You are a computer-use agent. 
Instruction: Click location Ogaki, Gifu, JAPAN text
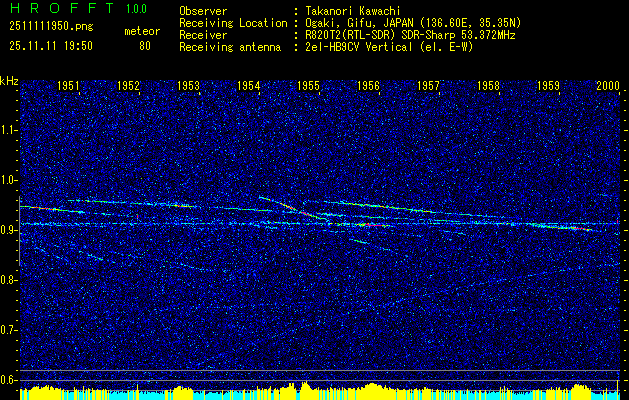pyautogui.click(x=413, y=23)
